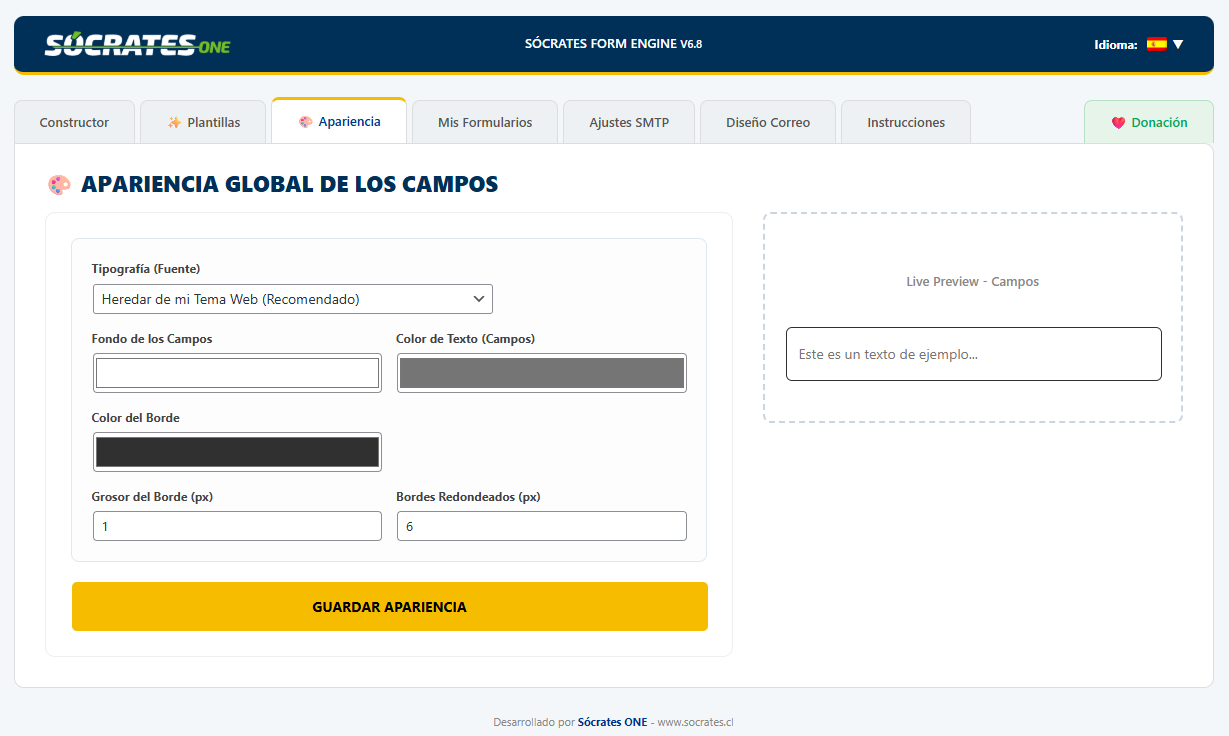Click the sparkle icon on Plantillas tab
The image size is (1229, 736).
pyautogui.click(x=174, y=122)
